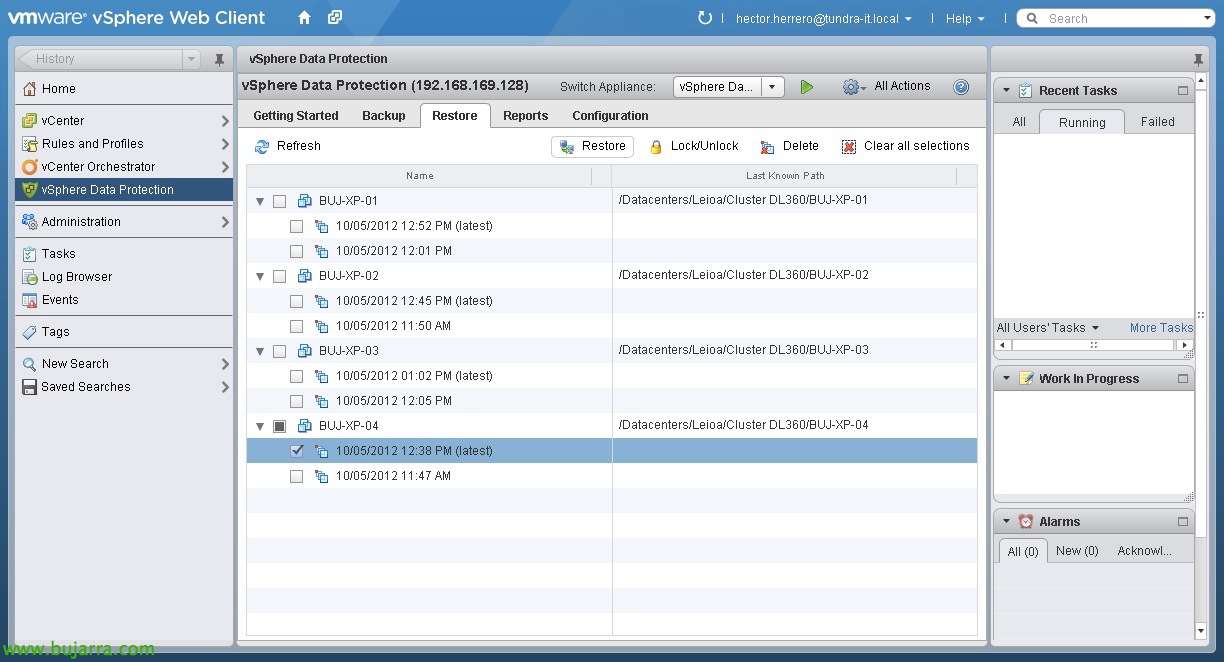Check the 10/05/2012 01:02 PM backup checkbox

[297, 376]
